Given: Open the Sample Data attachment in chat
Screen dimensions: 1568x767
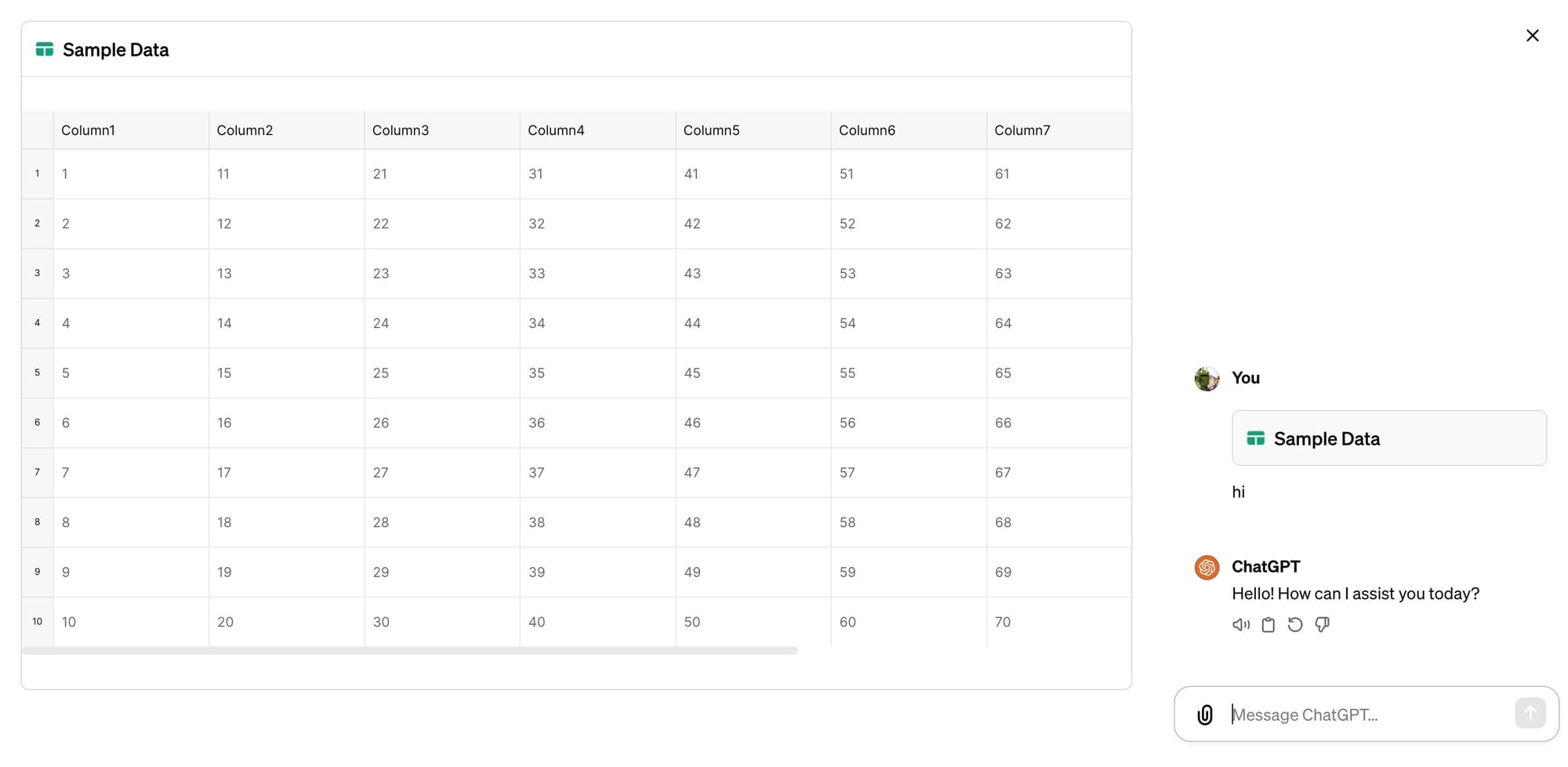Looking at the screenshot, I should coord(1388,438).
